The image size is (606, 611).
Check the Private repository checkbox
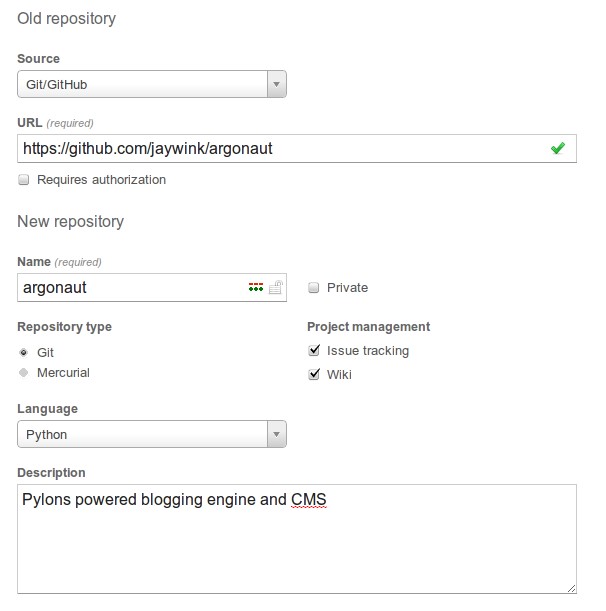pos(313,288)
